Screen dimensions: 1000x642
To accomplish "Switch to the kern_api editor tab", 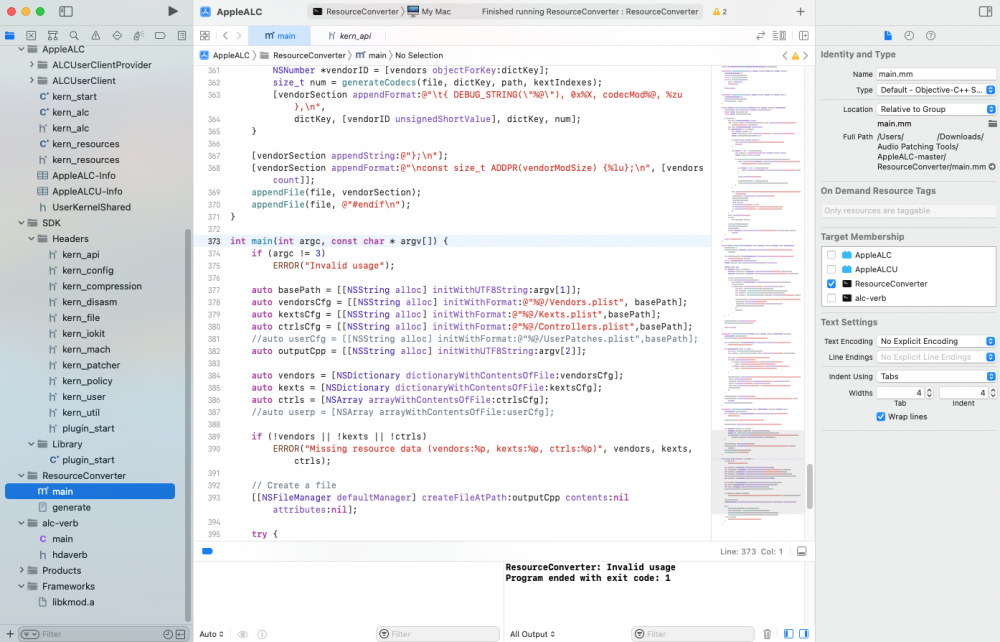I will point(349,36).
